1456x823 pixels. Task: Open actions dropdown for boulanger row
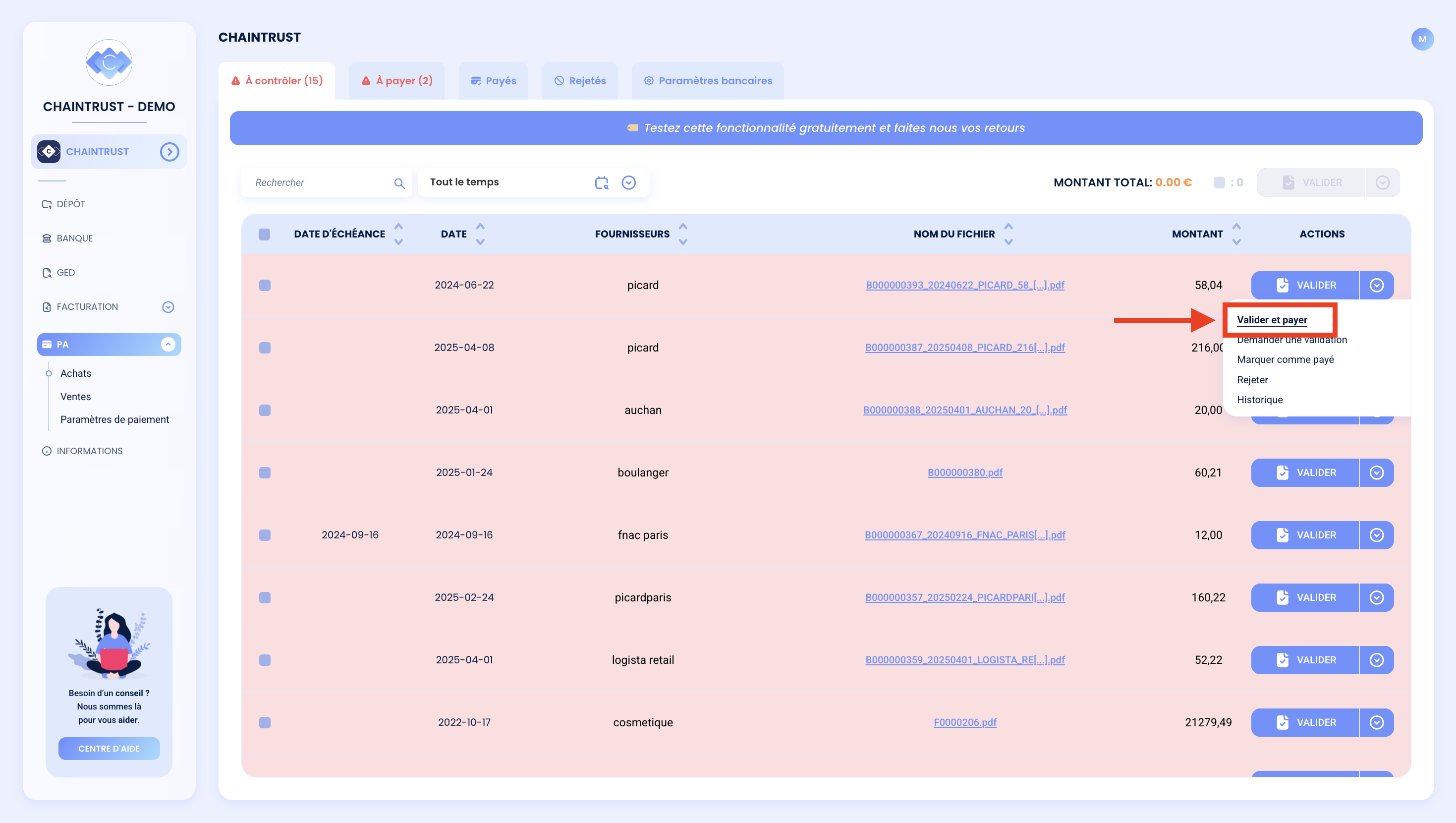coord(1376,472)
